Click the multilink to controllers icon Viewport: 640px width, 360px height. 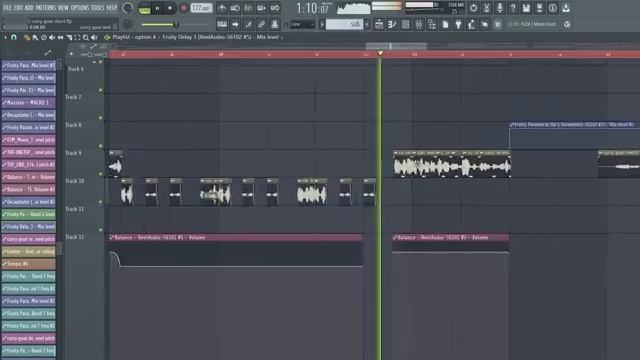click(275, 24)
